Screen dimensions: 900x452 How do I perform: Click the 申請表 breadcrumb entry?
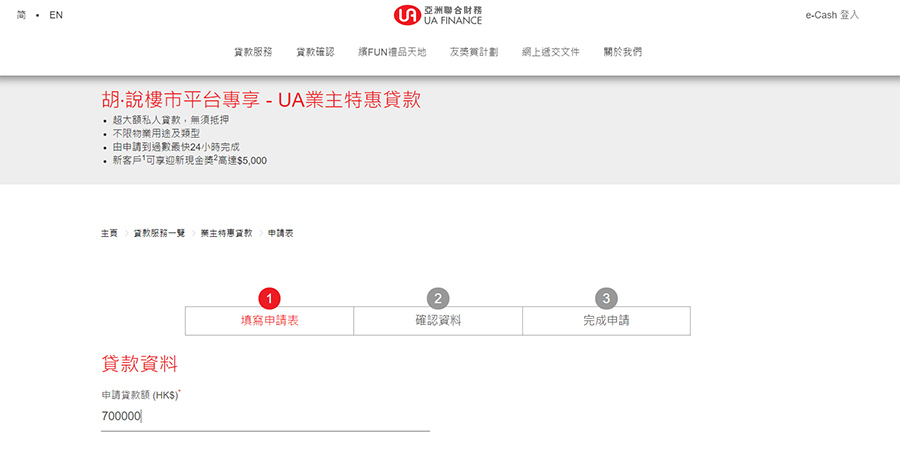click(281, 233)
